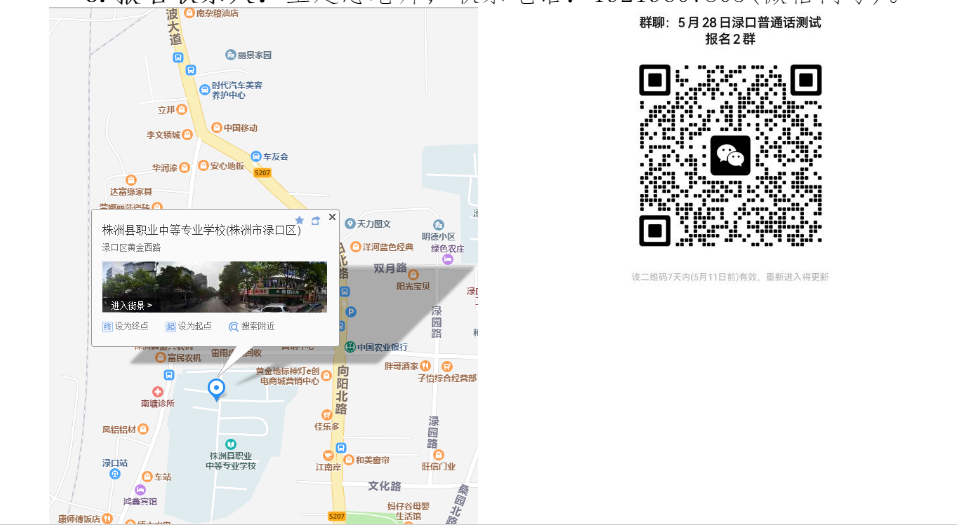Click the 设为终点 destination link
Screen dimensions: 957x525
tap(125, 326)
